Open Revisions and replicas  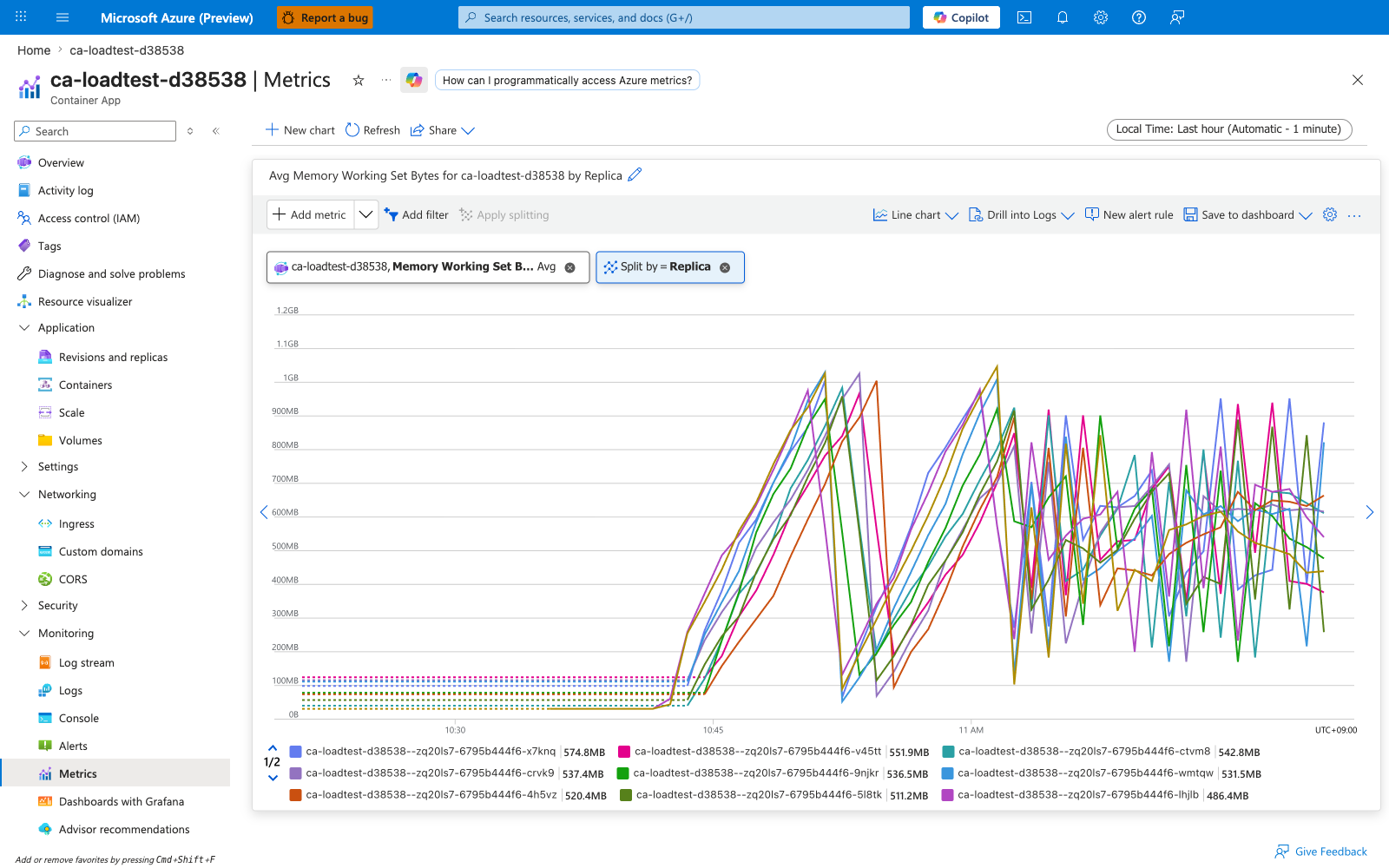[113, 358]
